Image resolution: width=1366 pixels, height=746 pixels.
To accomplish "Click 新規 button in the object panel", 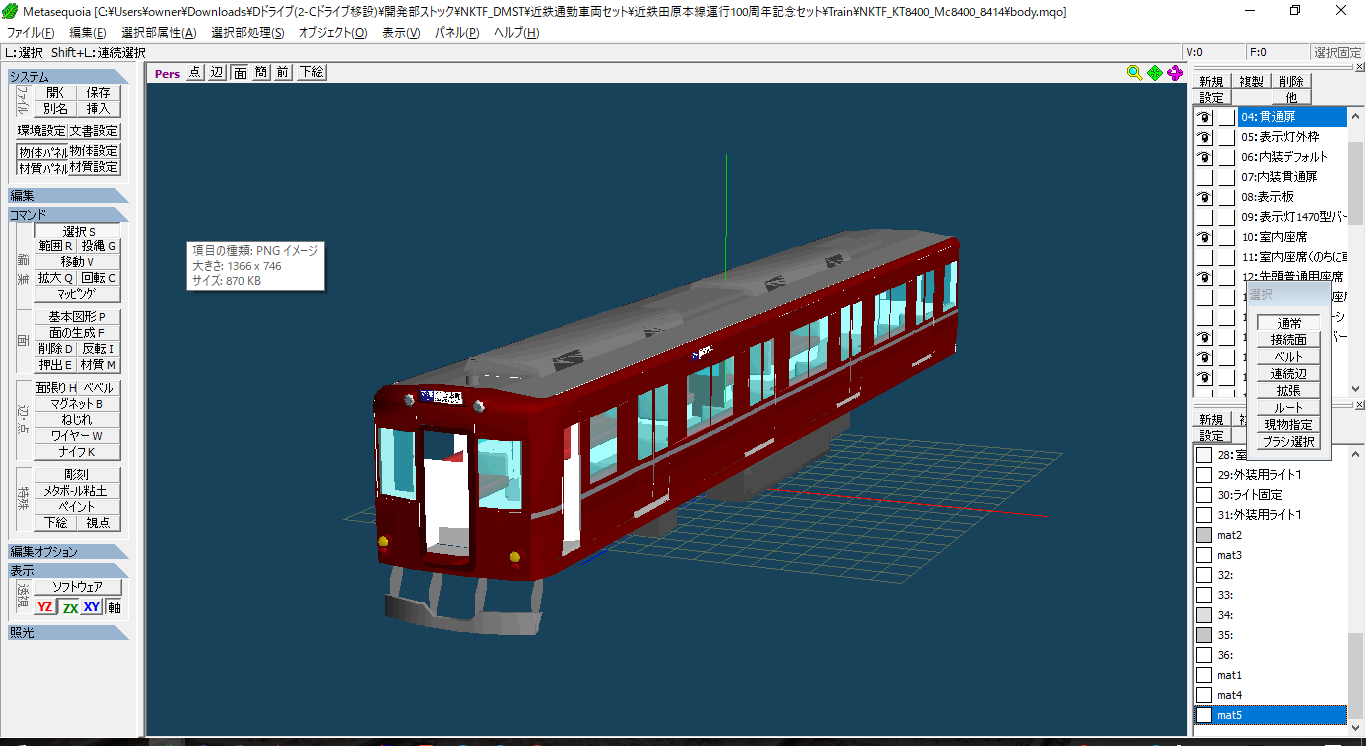I will pyautogui.click(x=1212, y=82).
